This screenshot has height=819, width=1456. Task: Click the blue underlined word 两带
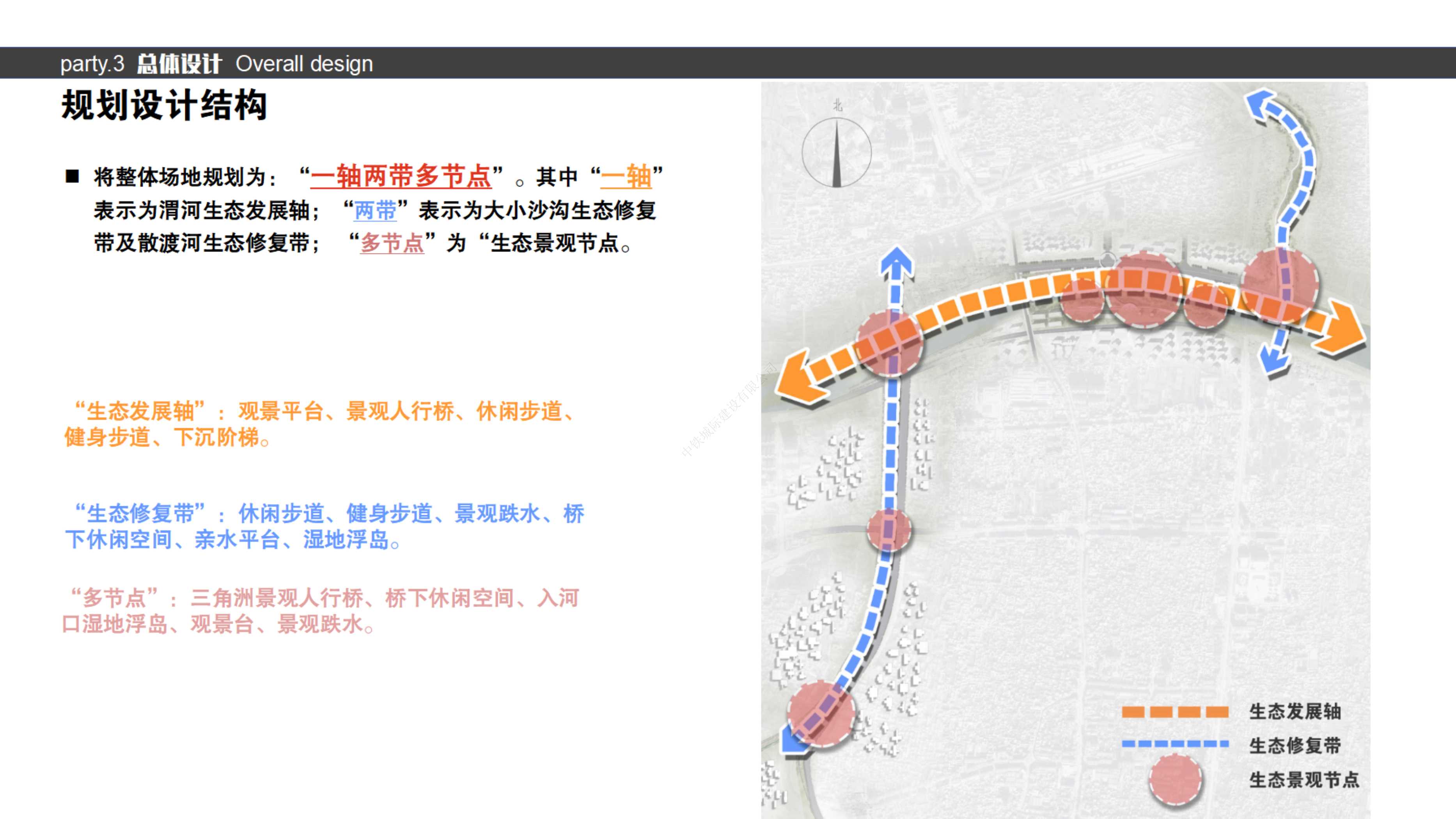(375, 210)
